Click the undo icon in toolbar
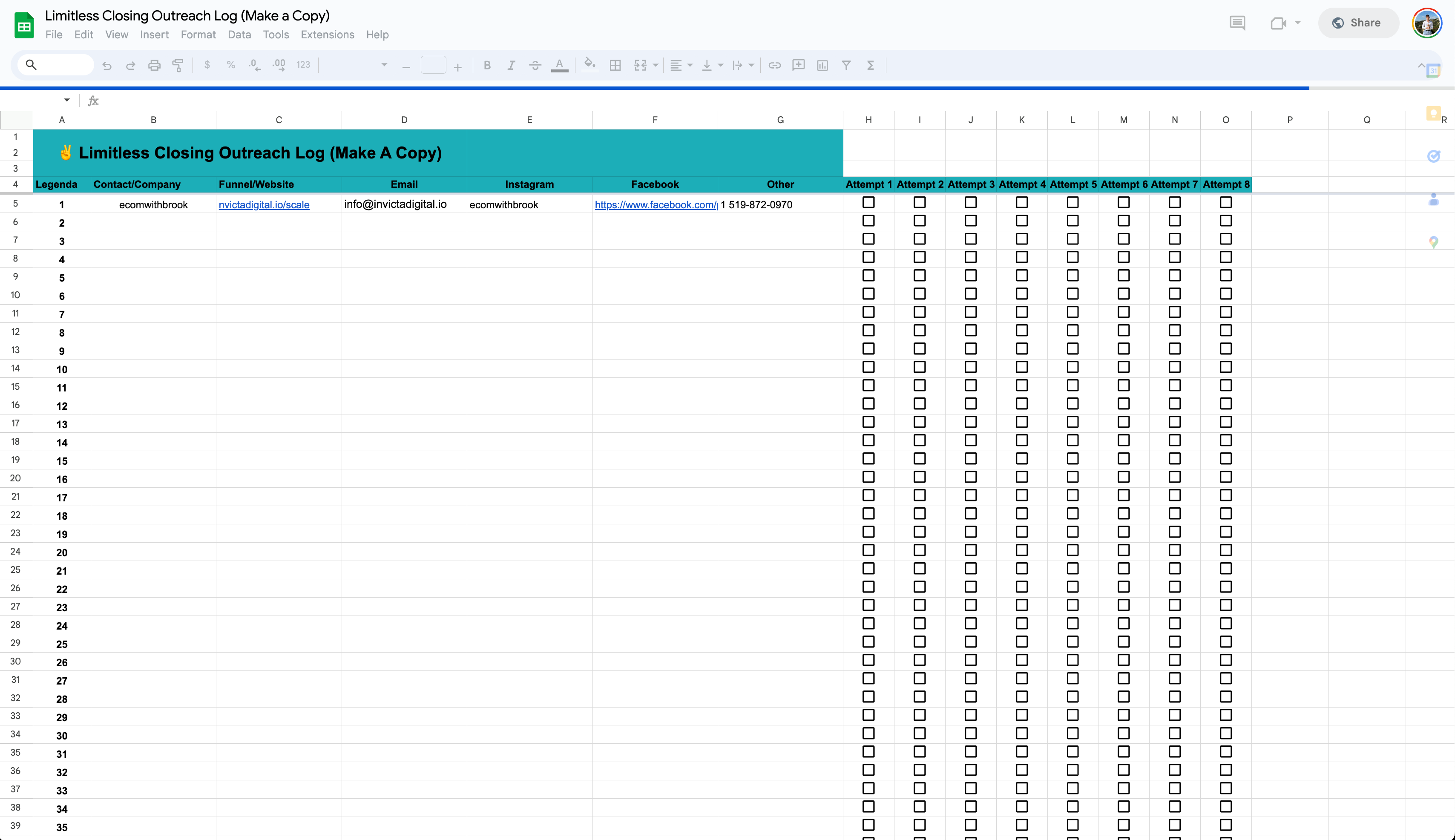Screen dimensions: 1455x840 coord(106,65)
